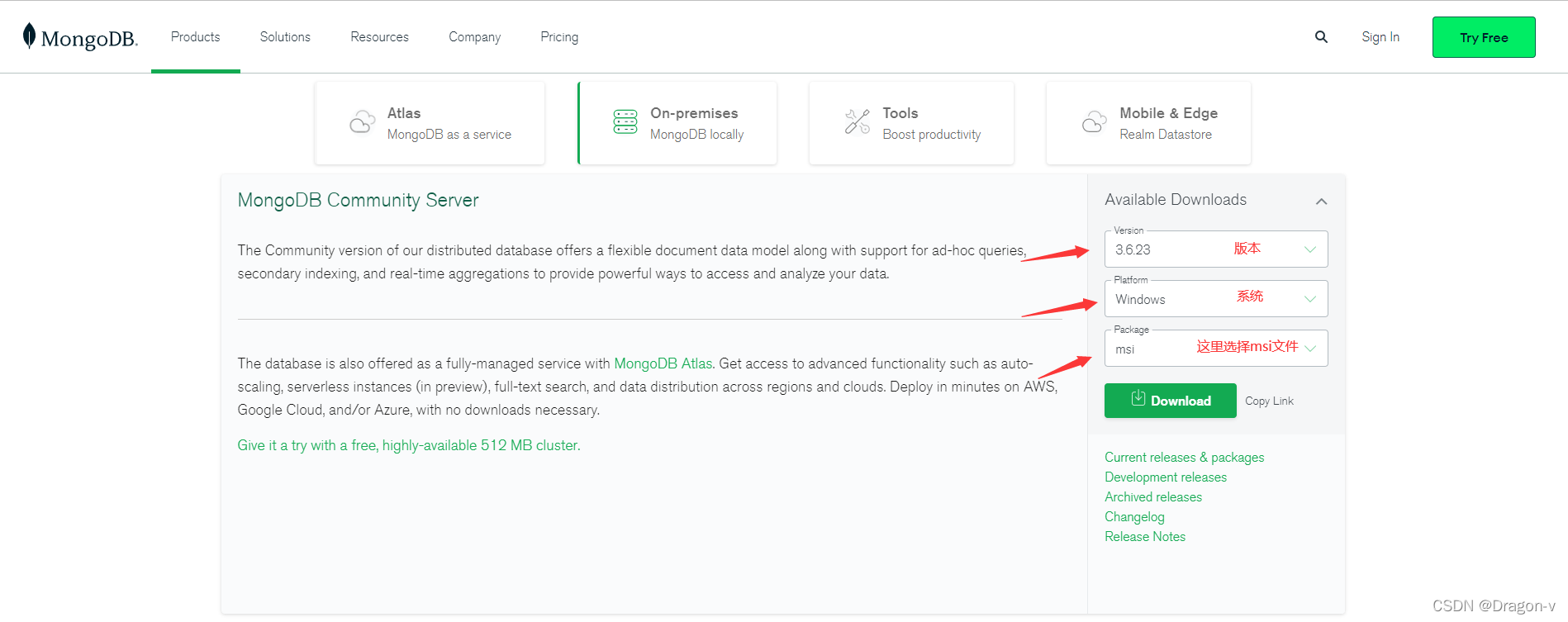Image resolution: width=1568 pixels, height=622 pixels.
Task: Open the Resources menu
Action: coord(379,37)
